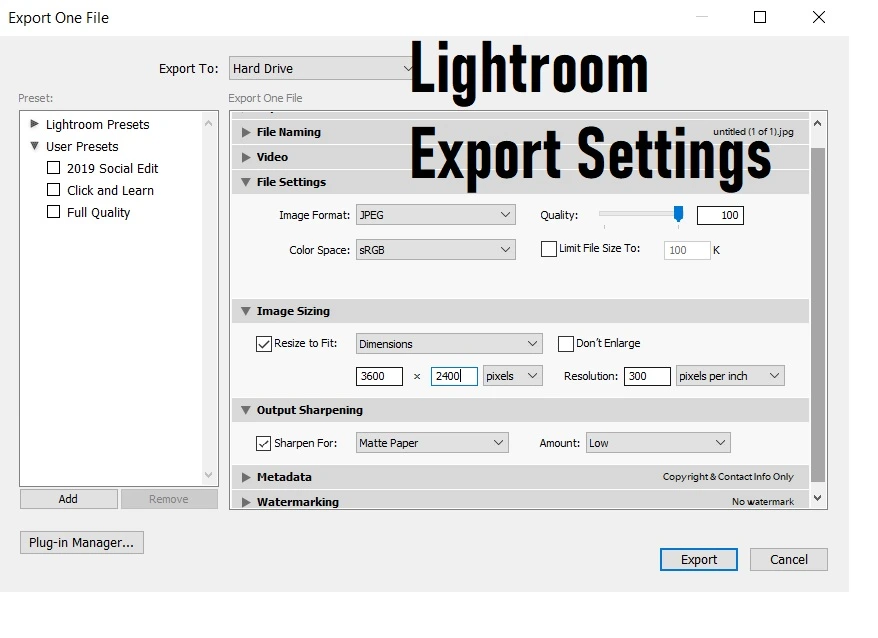878x638 pixels.
Task: Open the Image Format dropdown
Action: pos(436,215)
